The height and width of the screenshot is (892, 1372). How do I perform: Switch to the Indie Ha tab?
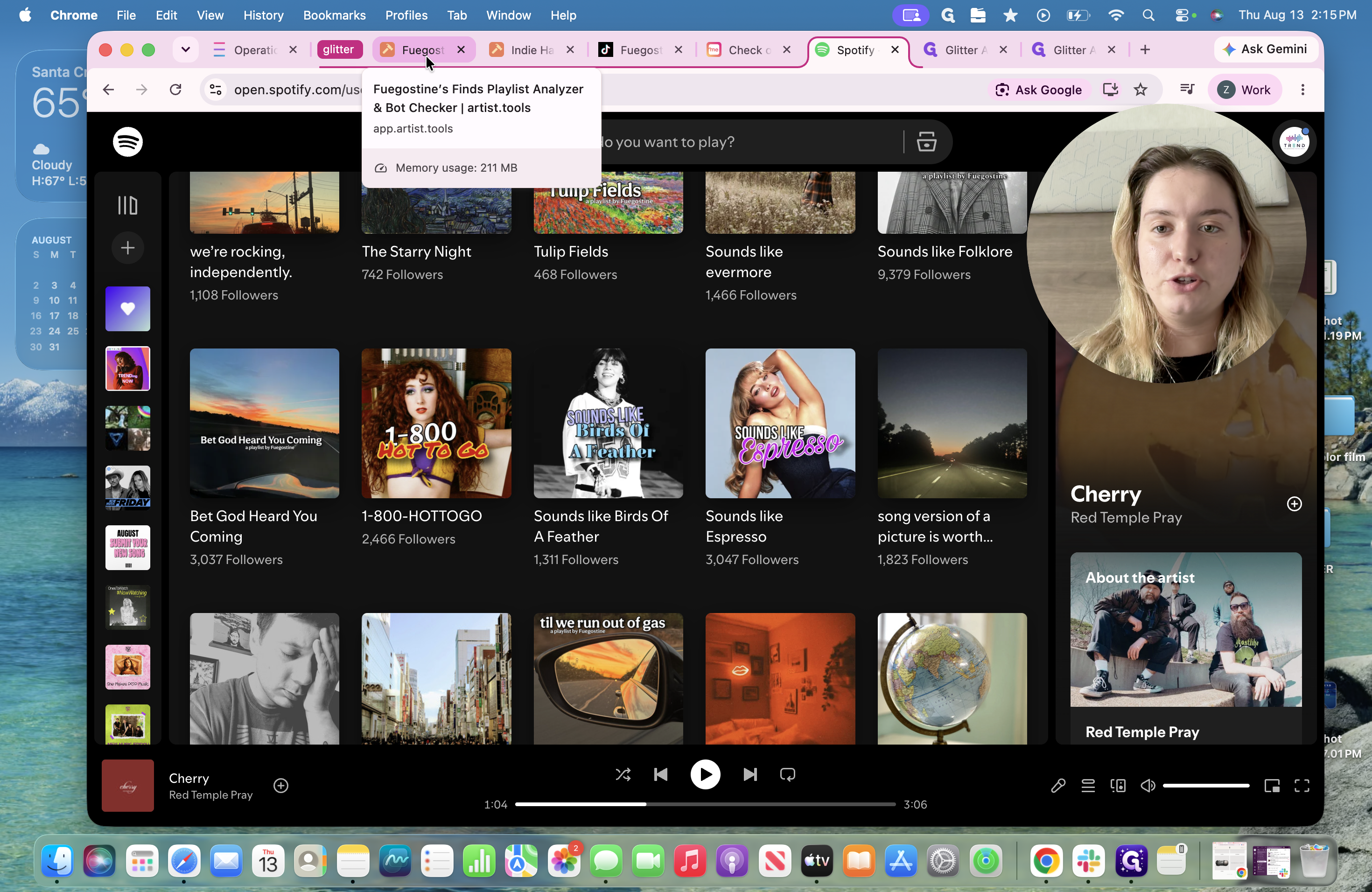tap(531, 49)
